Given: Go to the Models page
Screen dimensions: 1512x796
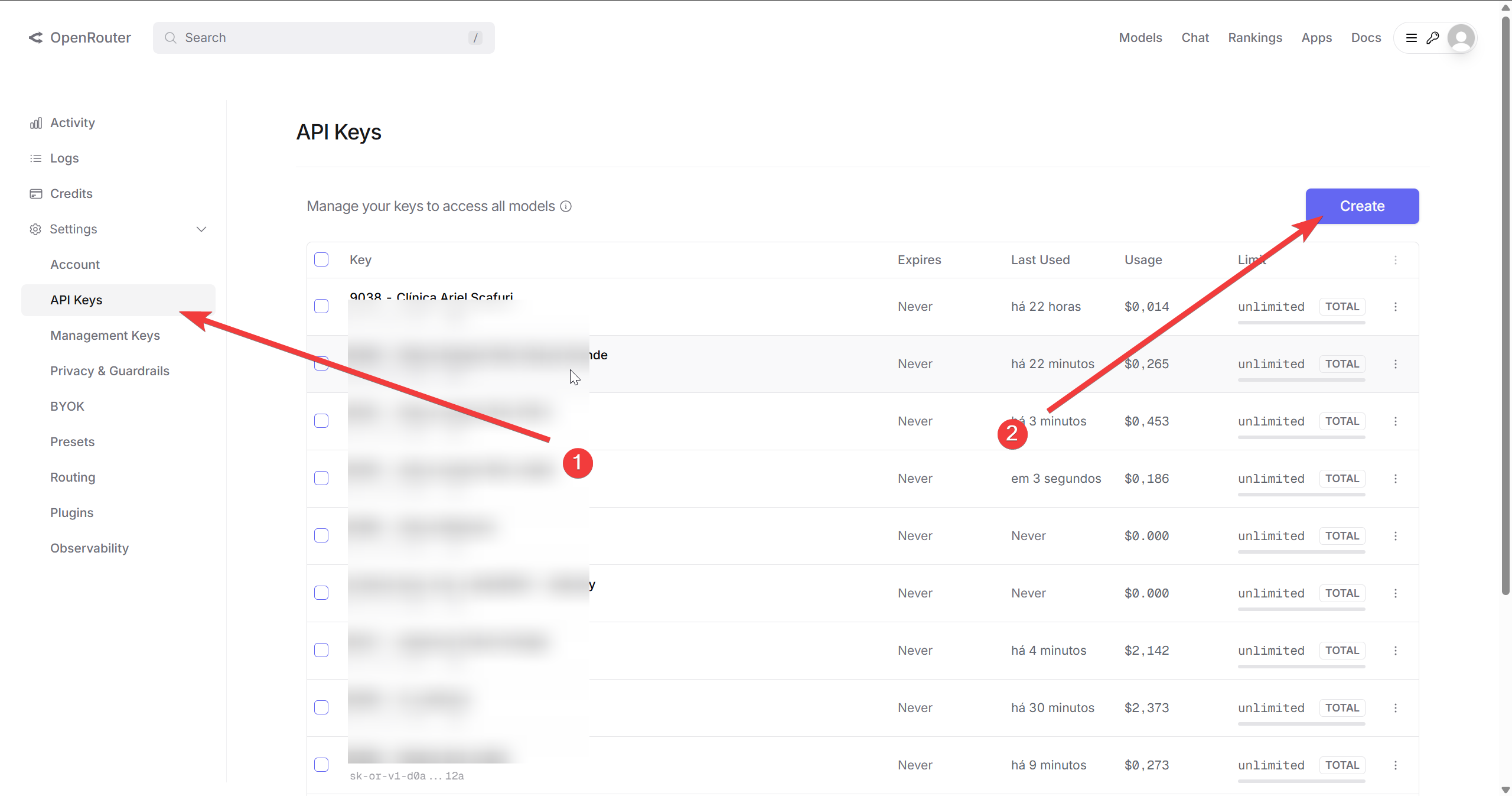Looking at the screenshot, I should point(1140,38).
